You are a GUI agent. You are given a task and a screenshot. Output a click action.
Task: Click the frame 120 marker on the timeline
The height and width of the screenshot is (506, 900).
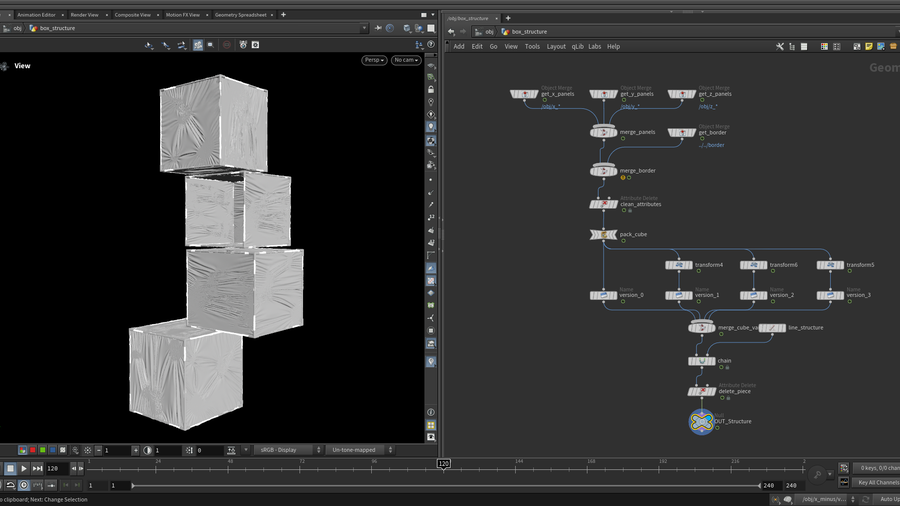click(x=442, y=464)
